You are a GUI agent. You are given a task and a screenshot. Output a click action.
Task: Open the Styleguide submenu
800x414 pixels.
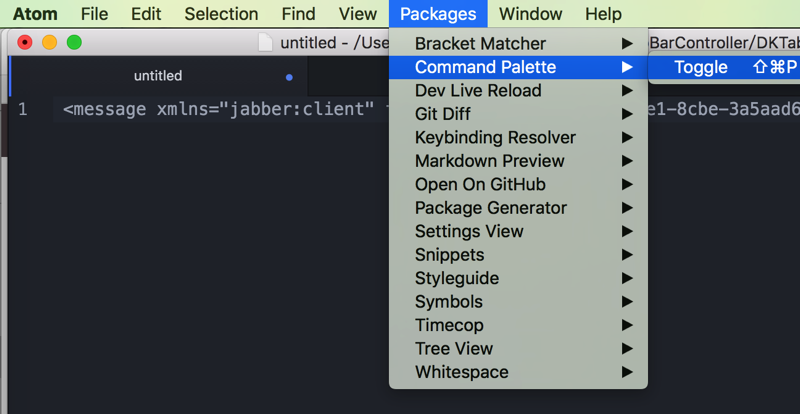click(x=518, y=279)
